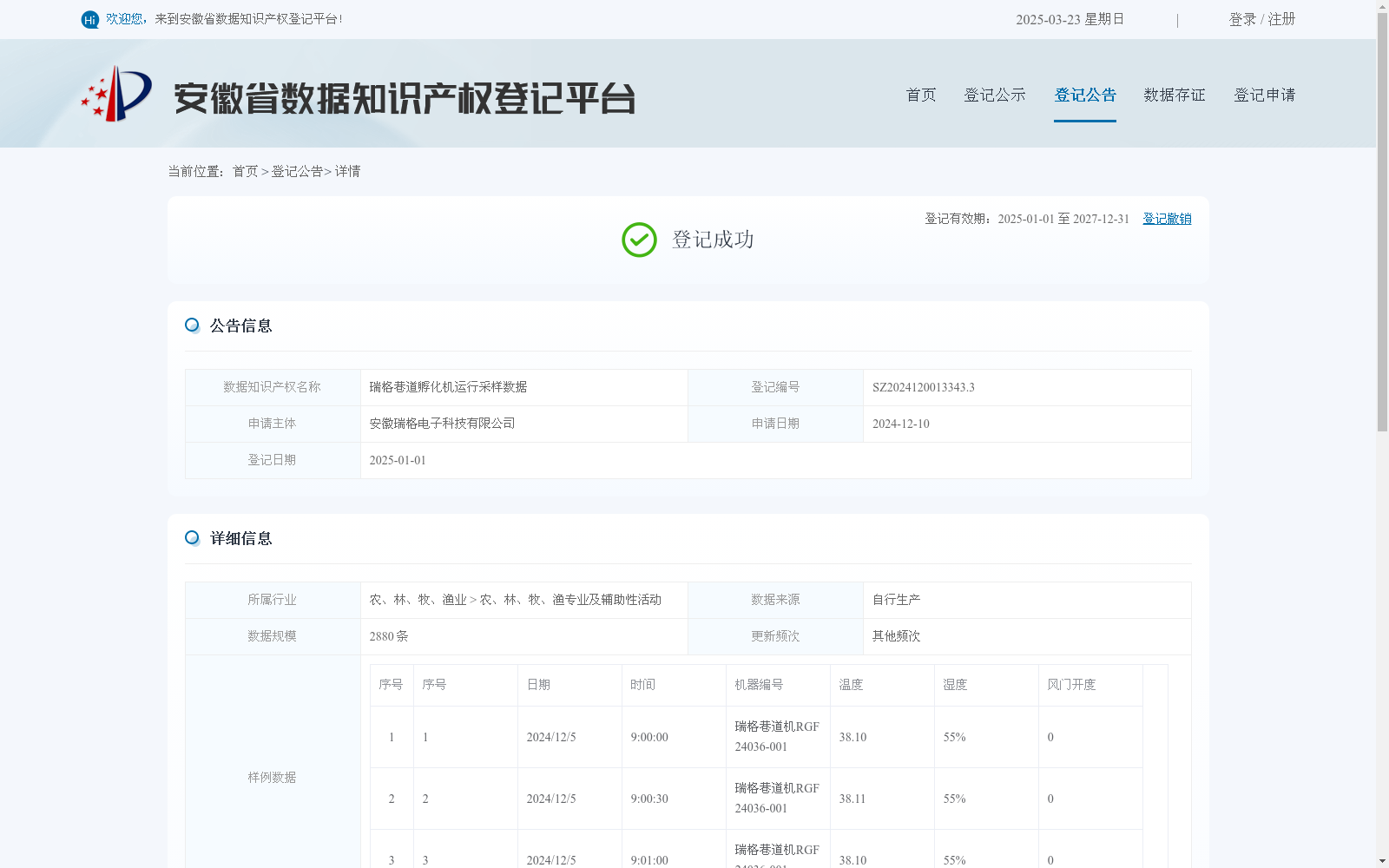Click the 登录 link
Viewport: 1389px width, 868px height.
click(1242, 19)
